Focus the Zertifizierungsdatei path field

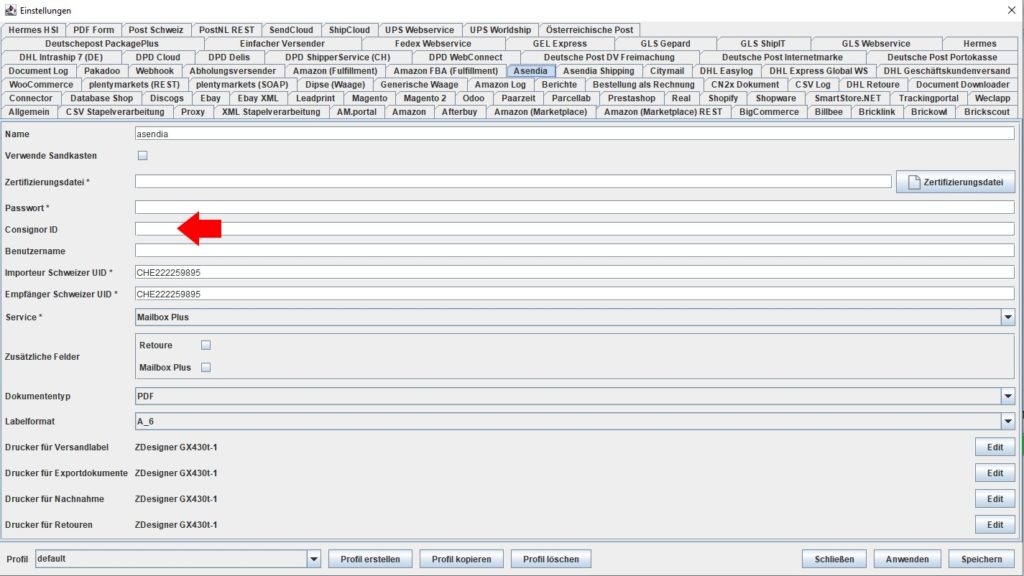[x=513, y=182]
